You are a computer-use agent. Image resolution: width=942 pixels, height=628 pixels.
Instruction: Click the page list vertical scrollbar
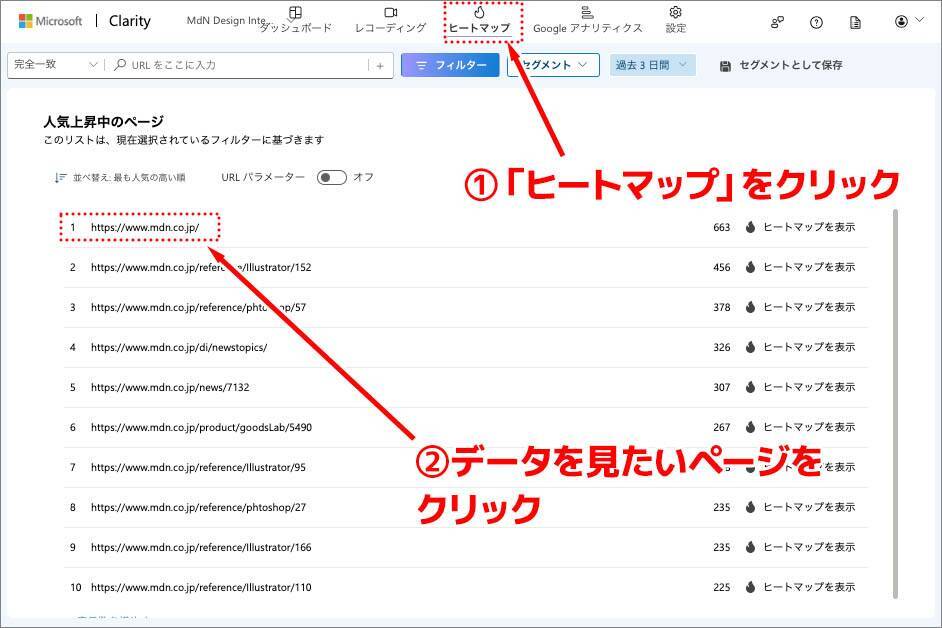coord(894,400)
